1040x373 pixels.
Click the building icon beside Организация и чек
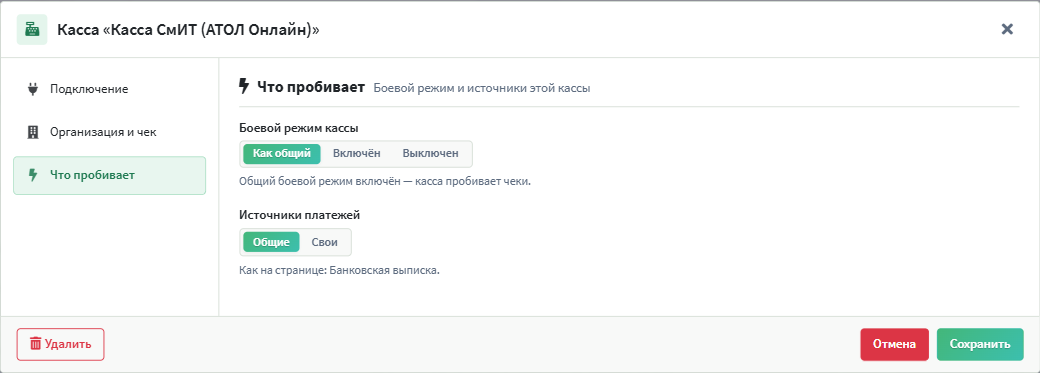coord(33,132)
